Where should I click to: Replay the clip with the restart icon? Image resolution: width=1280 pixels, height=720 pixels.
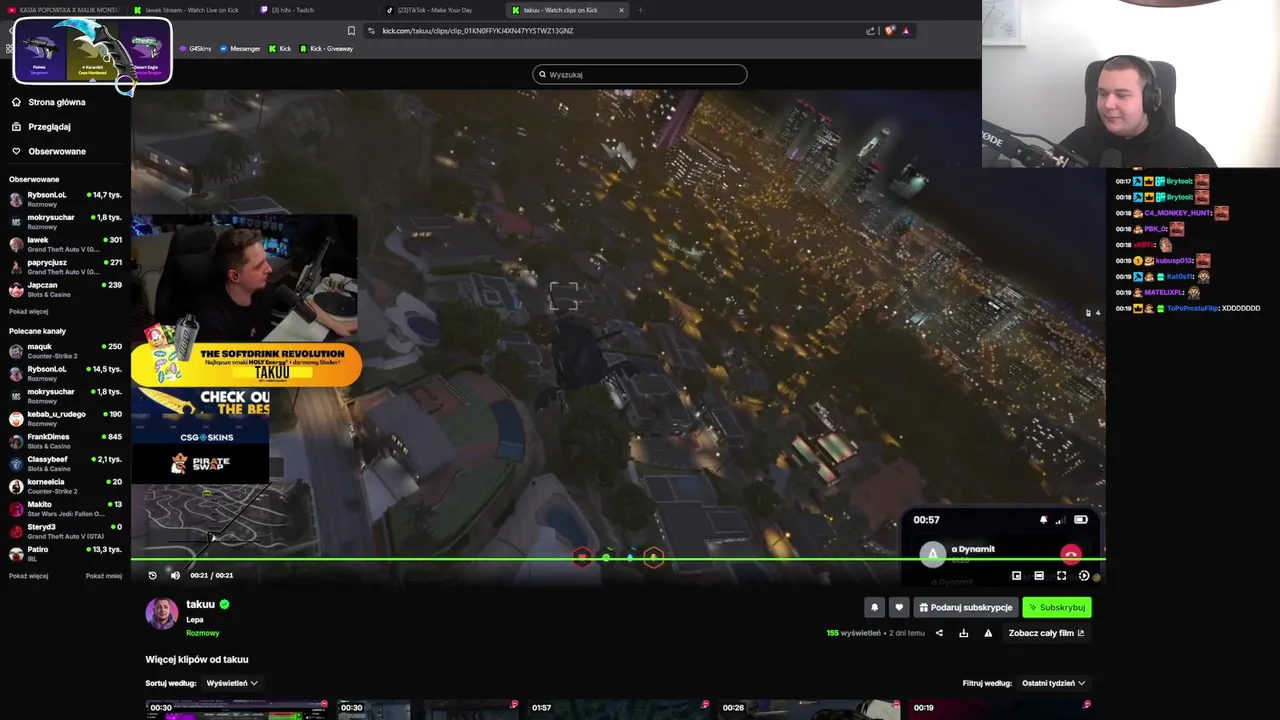152,575
